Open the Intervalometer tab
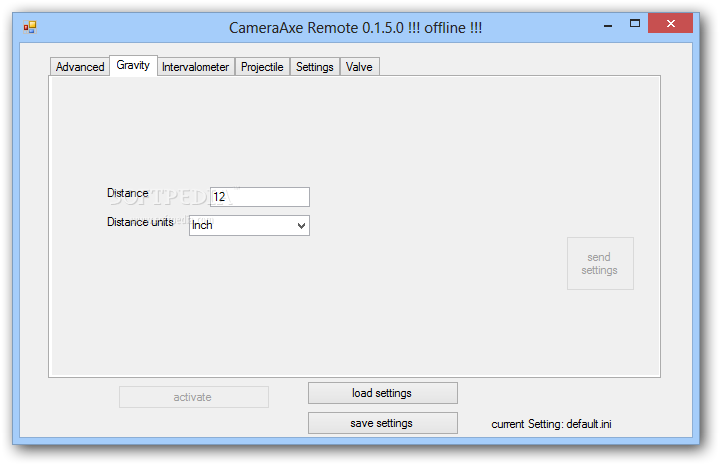The width and height of the screenshot is (720, 465). coord(195,67)
